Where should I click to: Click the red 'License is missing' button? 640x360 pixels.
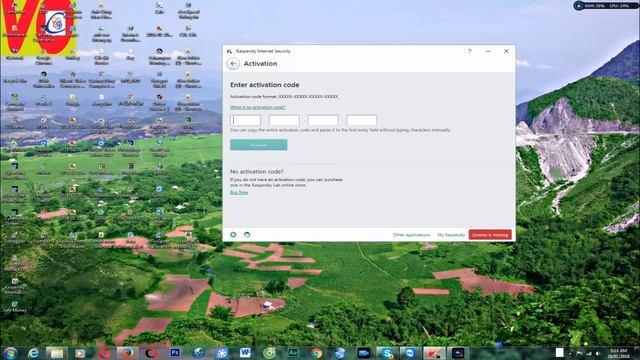pos(490,235)
